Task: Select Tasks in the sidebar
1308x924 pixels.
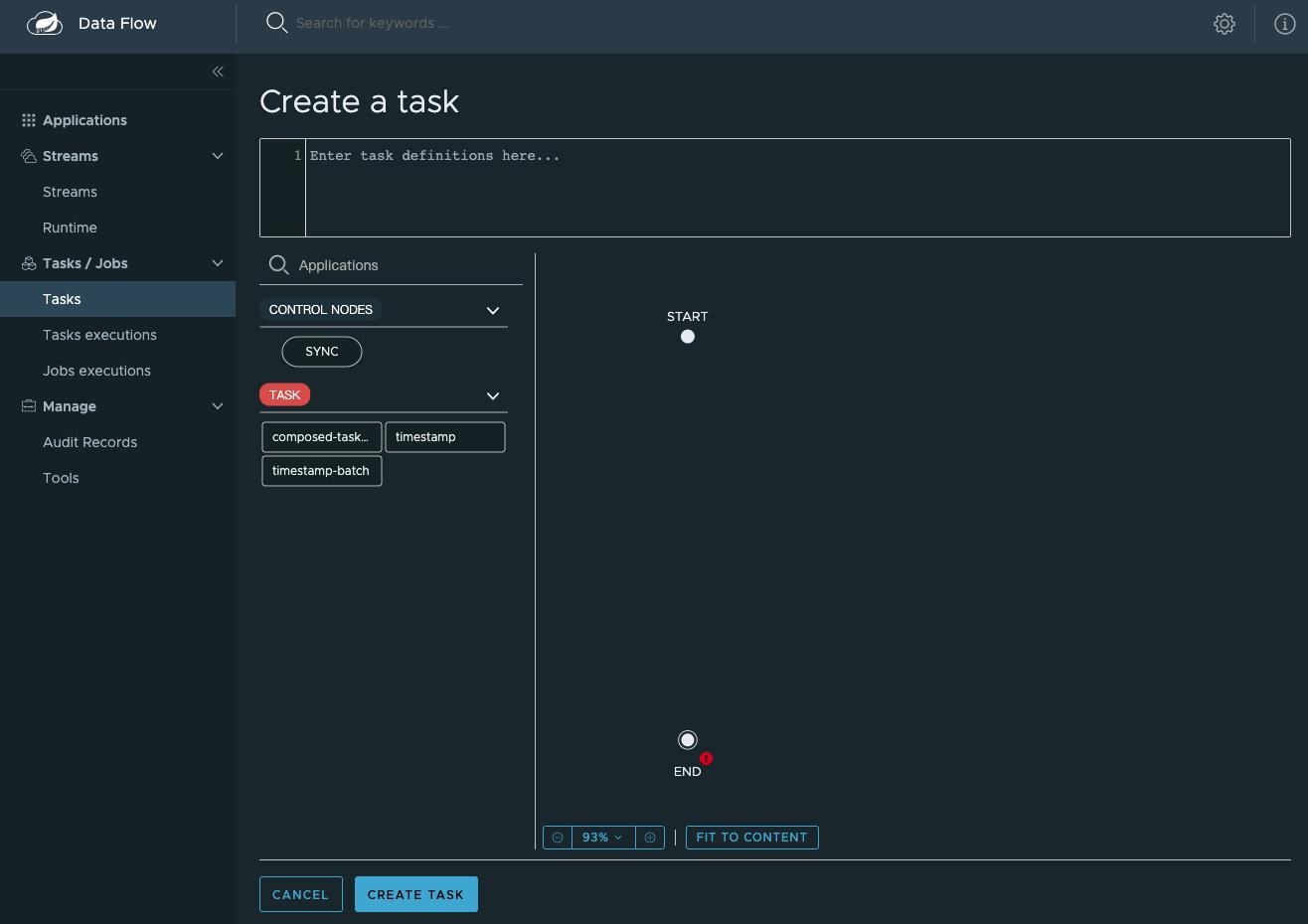Action: coord(117,299)
